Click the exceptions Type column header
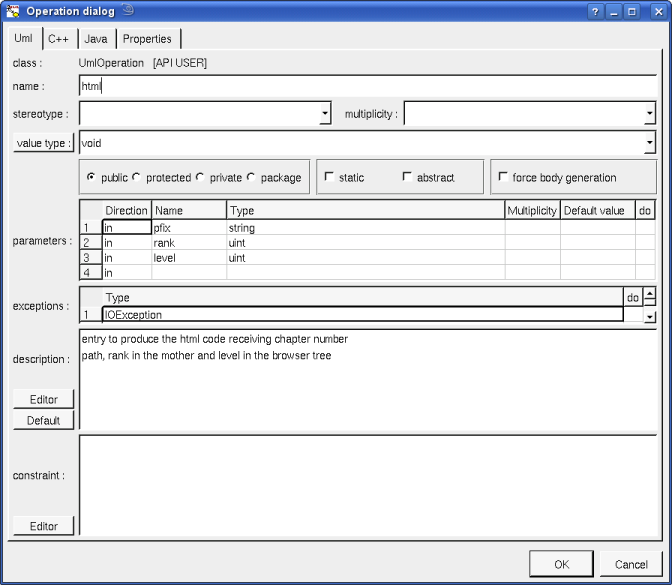Image resolution: width=672 pixels, height=585 pixels. click(363, 297)
